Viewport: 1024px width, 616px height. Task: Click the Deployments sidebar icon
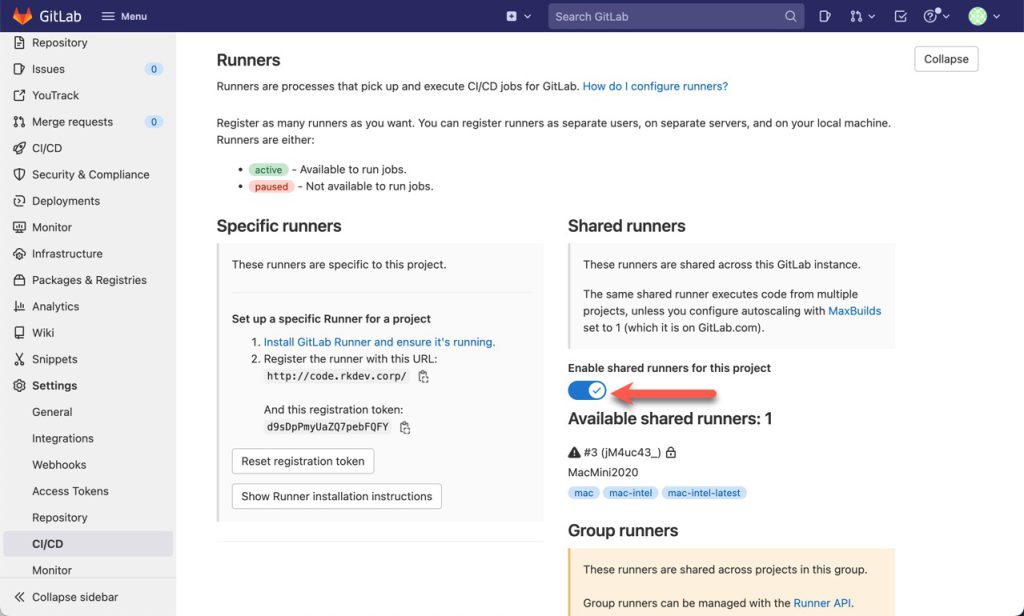click(19, 201)
